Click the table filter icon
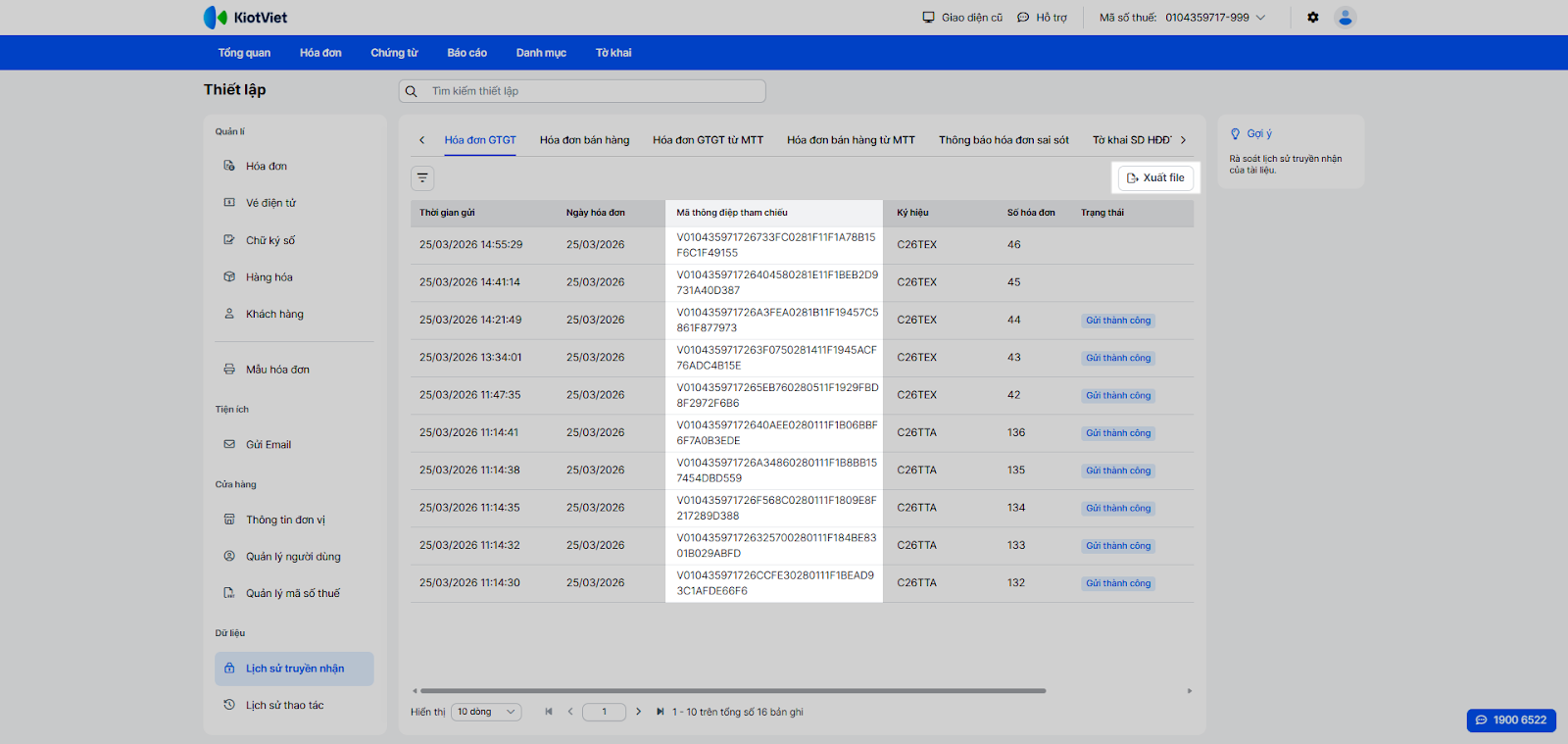Viewport: 1568px width, 744px height. [x=422, y=178]
